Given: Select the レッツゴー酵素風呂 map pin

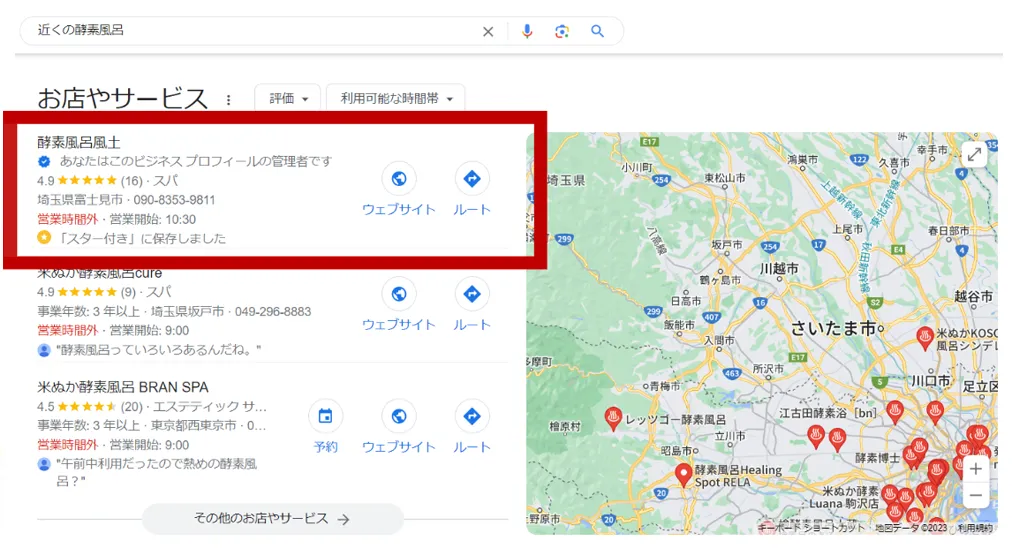Looking at the screenshot, I should point(612,417).
